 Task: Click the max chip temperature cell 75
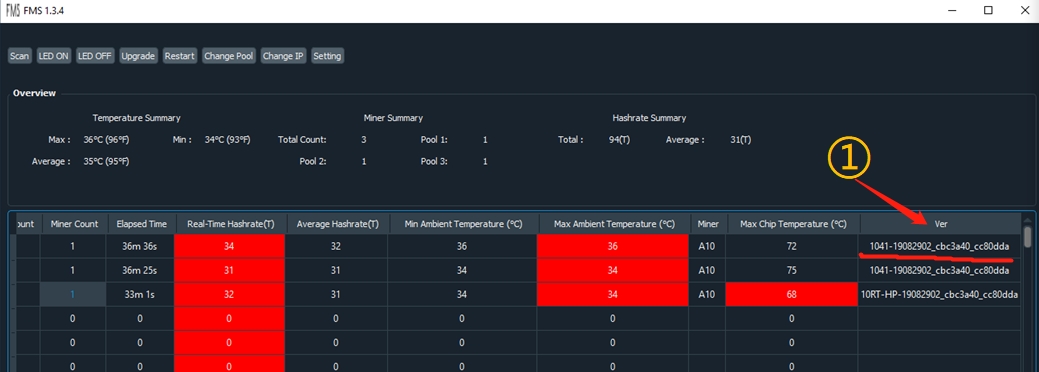pyautogui.click(x=793, y=270)
